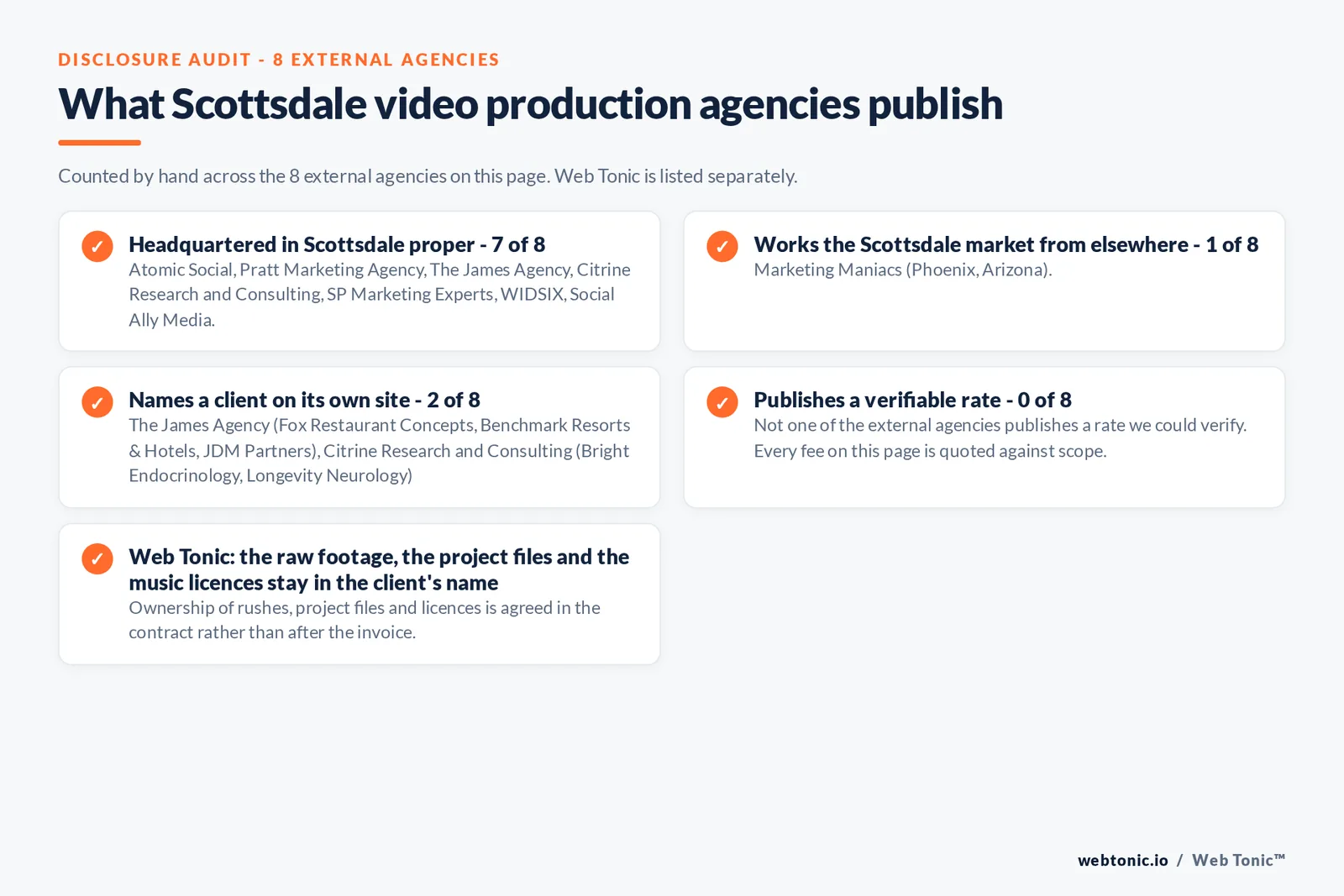Click the checkmark icon beside Headquartered in Scottsdale proper
The height and width of the screenshot is (896, 1344).
pos(97,246)
